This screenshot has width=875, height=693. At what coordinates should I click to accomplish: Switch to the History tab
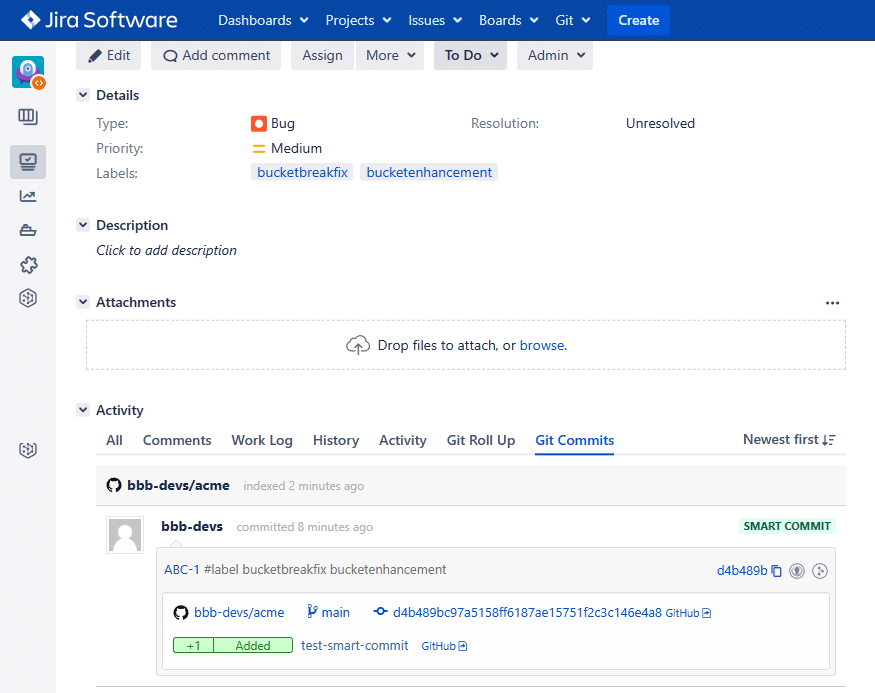[x=336, y=440]
